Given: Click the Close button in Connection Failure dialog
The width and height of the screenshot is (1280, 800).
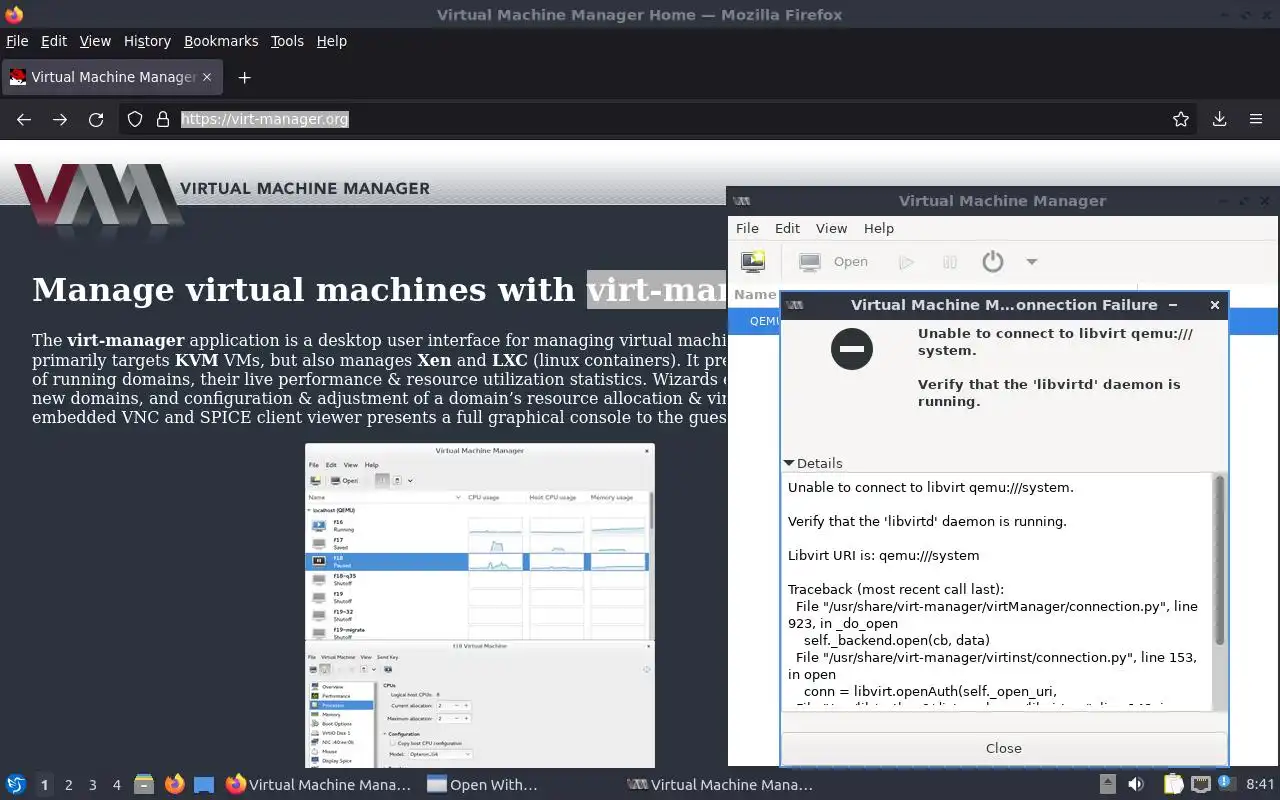Looking at the screenshot, I should 1004,748.
